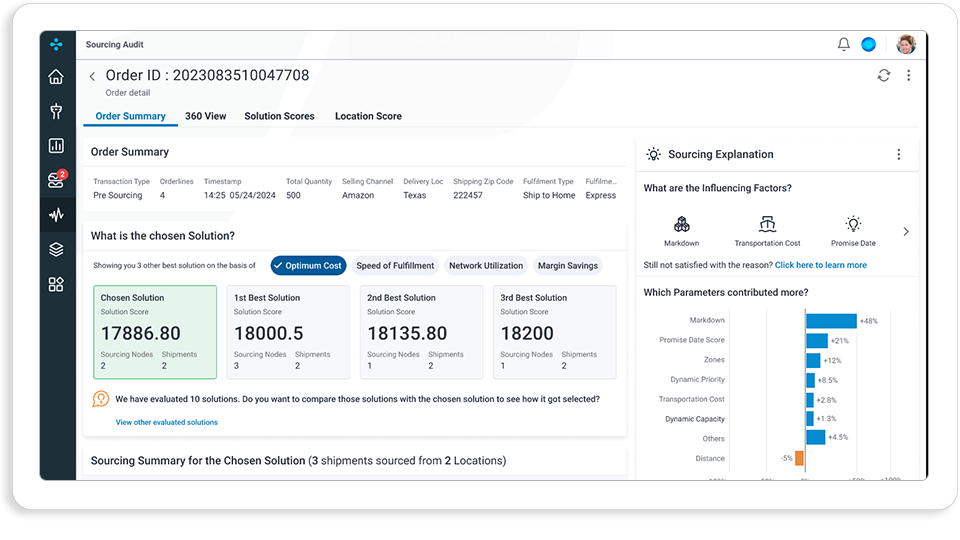Open the layers sidebar icon
Screen dimensions: 960x540
click(56, 249)
